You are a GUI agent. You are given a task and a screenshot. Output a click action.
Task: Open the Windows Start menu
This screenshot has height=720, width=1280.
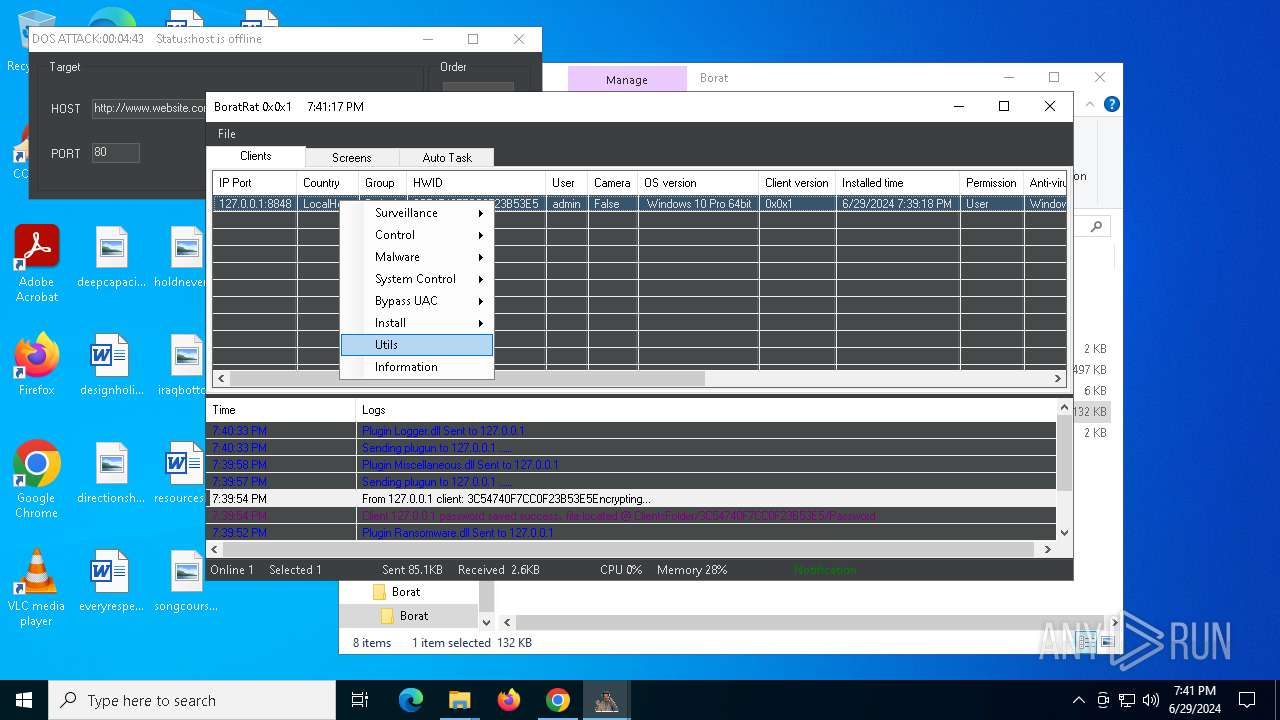point(24,700)
